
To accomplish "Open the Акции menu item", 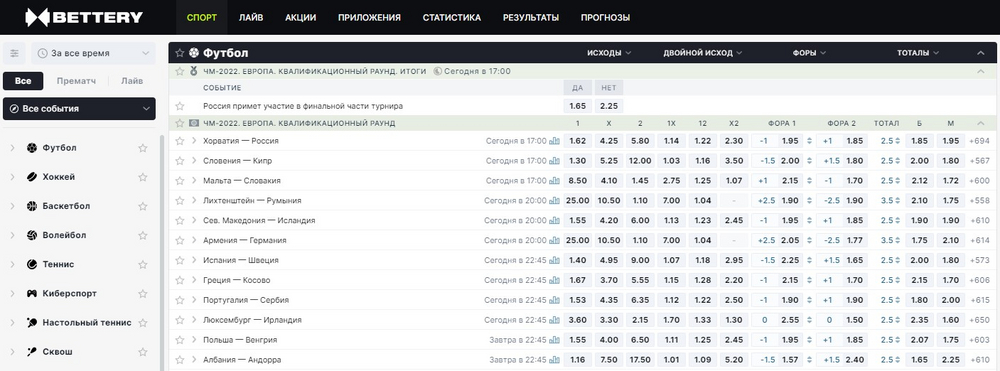I will point(300,17).
